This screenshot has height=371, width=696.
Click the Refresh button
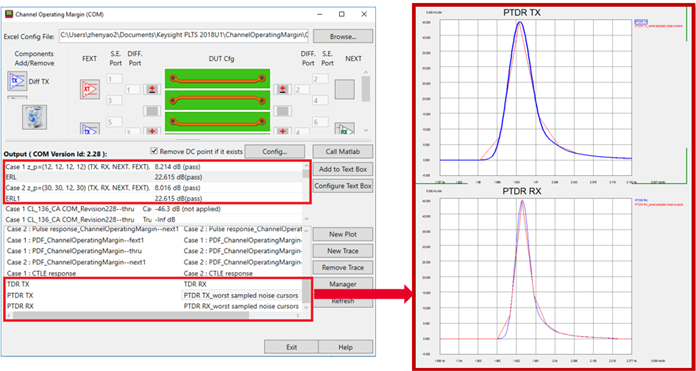342,301
